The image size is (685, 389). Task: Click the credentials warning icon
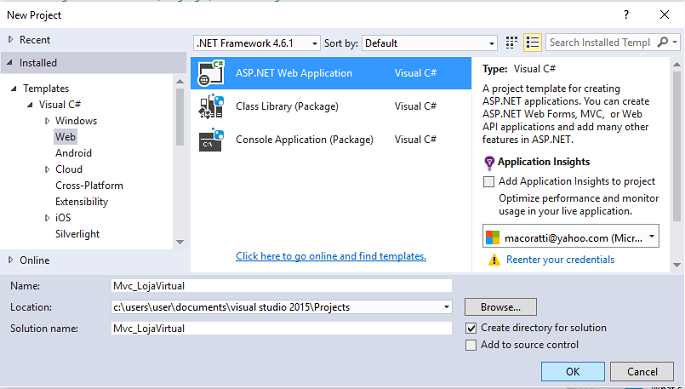point(494,260)
